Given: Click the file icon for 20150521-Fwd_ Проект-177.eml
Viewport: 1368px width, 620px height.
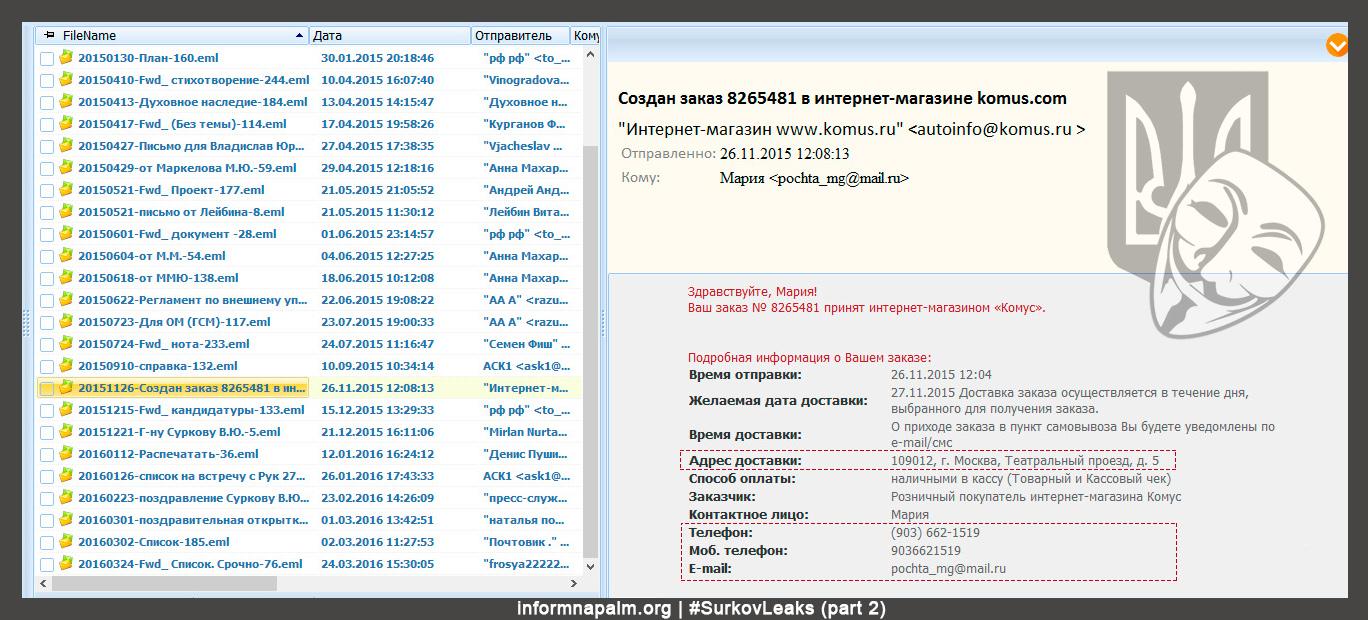Looking at the screenshot, I should tap(66, 189).
